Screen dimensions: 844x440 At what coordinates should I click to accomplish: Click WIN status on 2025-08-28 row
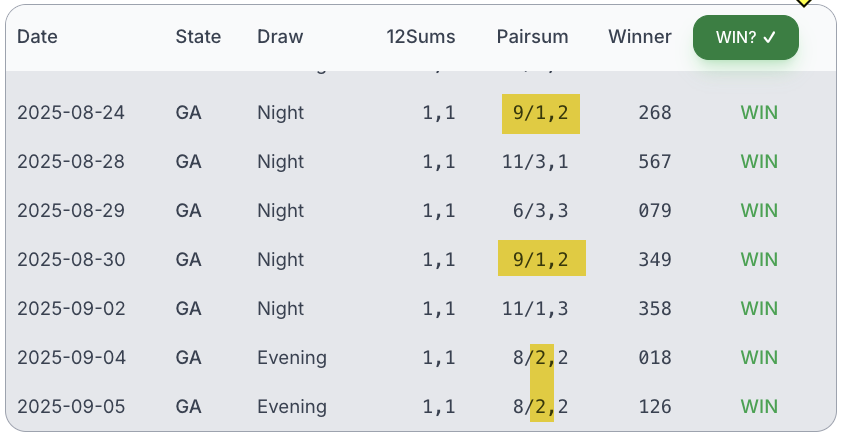759,162
